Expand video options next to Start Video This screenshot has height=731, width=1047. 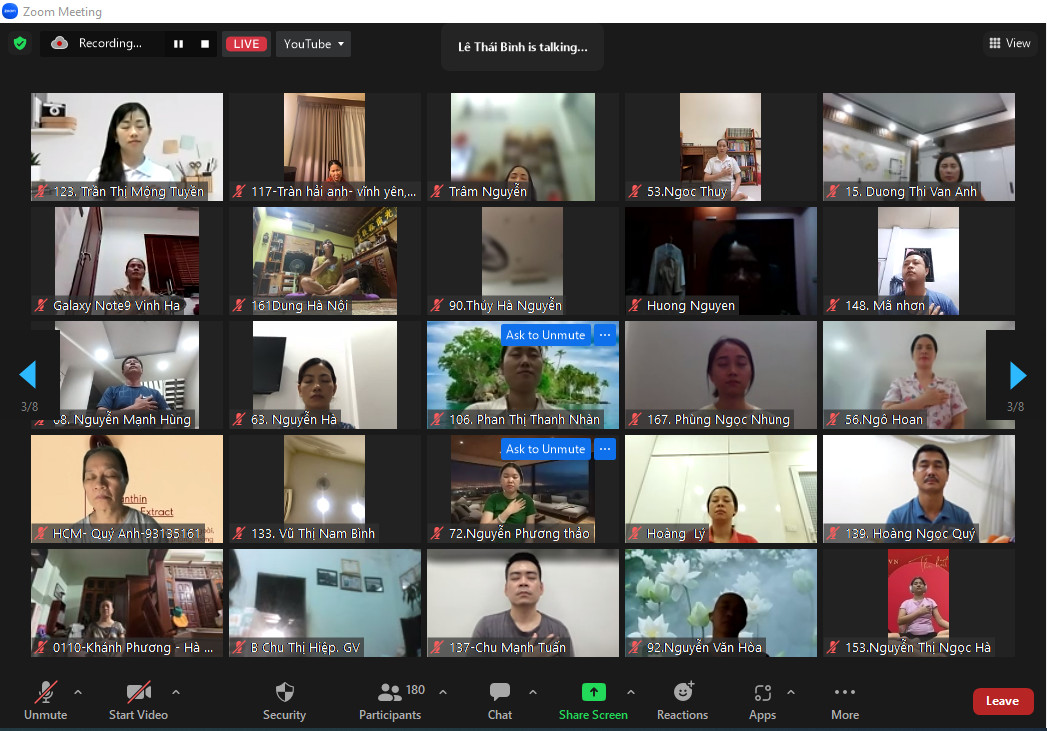click(176, 692)
